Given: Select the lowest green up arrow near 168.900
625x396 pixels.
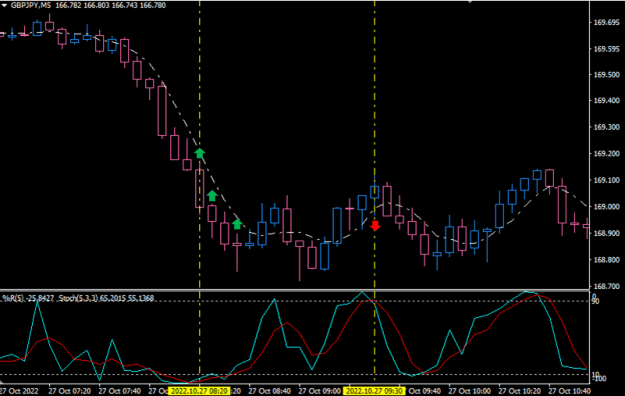Looking at the screenshot, I should [x=237, y=224].
